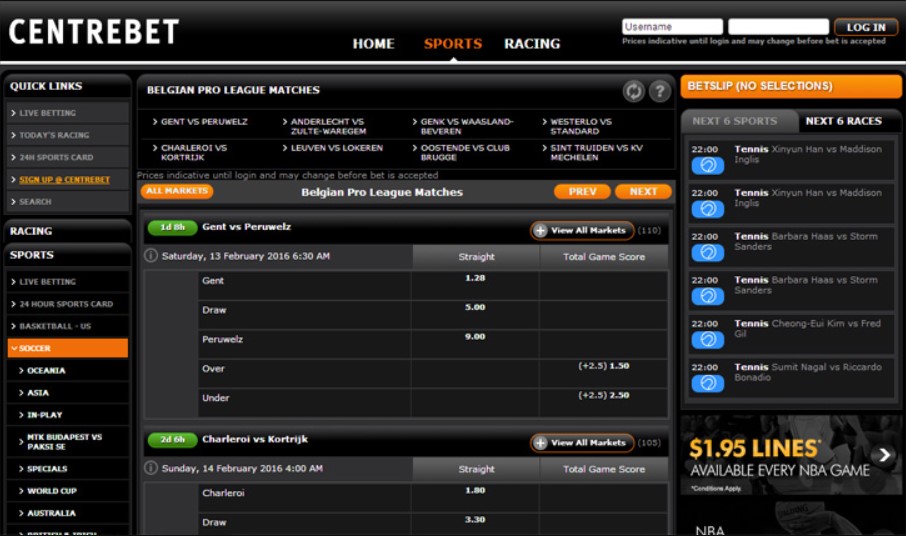
Task: Open the HOME tab
Action: tap(373, 44)
